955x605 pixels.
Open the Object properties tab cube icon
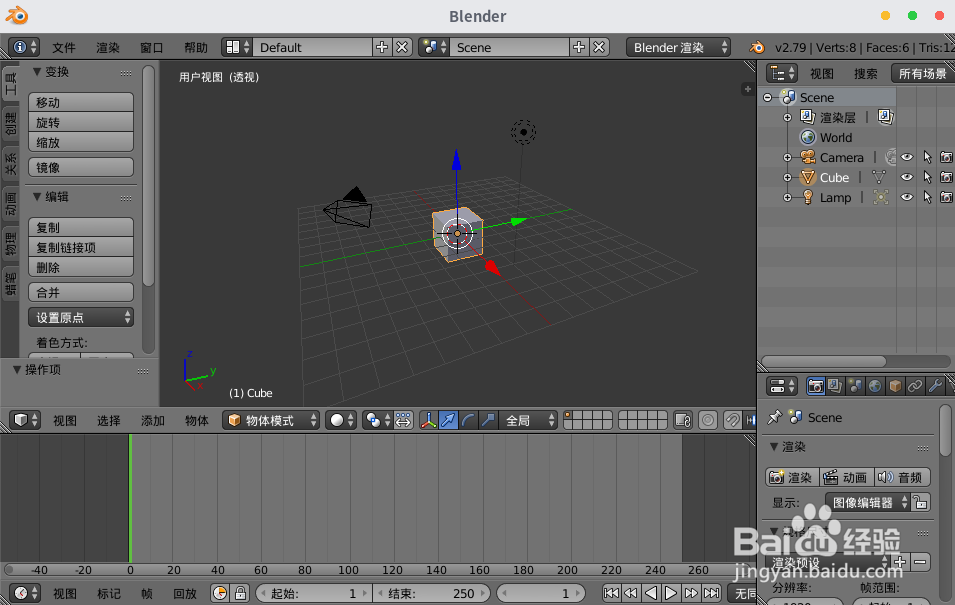(895, 386)
